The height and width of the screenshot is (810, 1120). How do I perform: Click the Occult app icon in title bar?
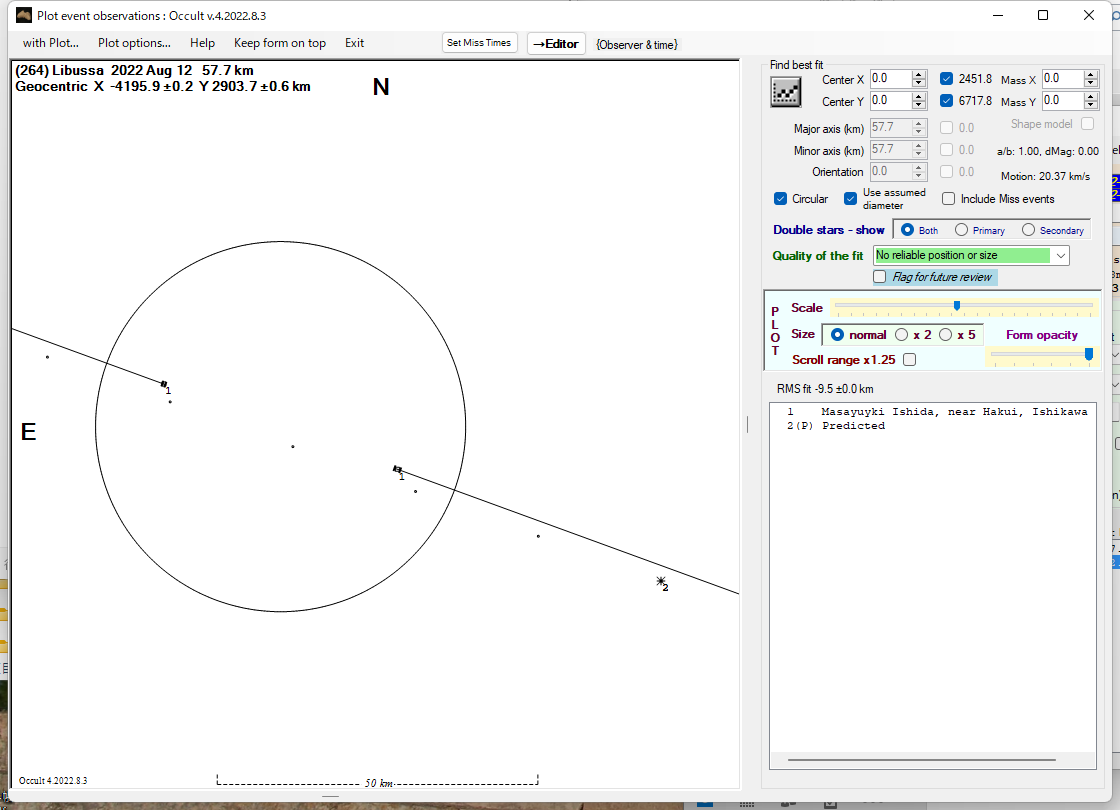point(24,15)
